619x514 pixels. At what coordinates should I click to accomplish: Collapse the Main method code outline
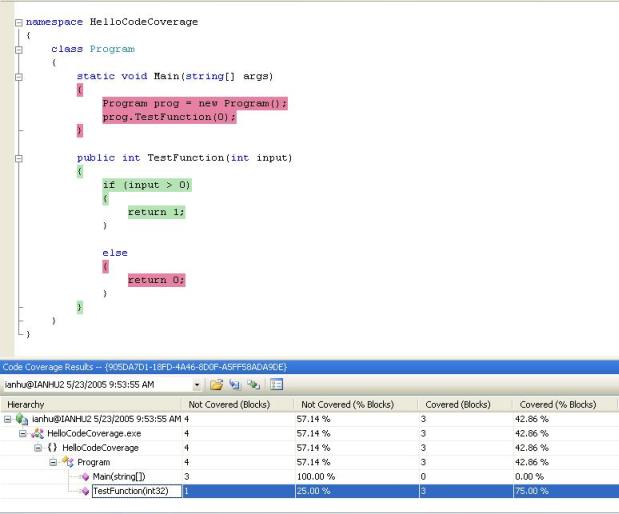pyautogui.click(x=19, y=77)
